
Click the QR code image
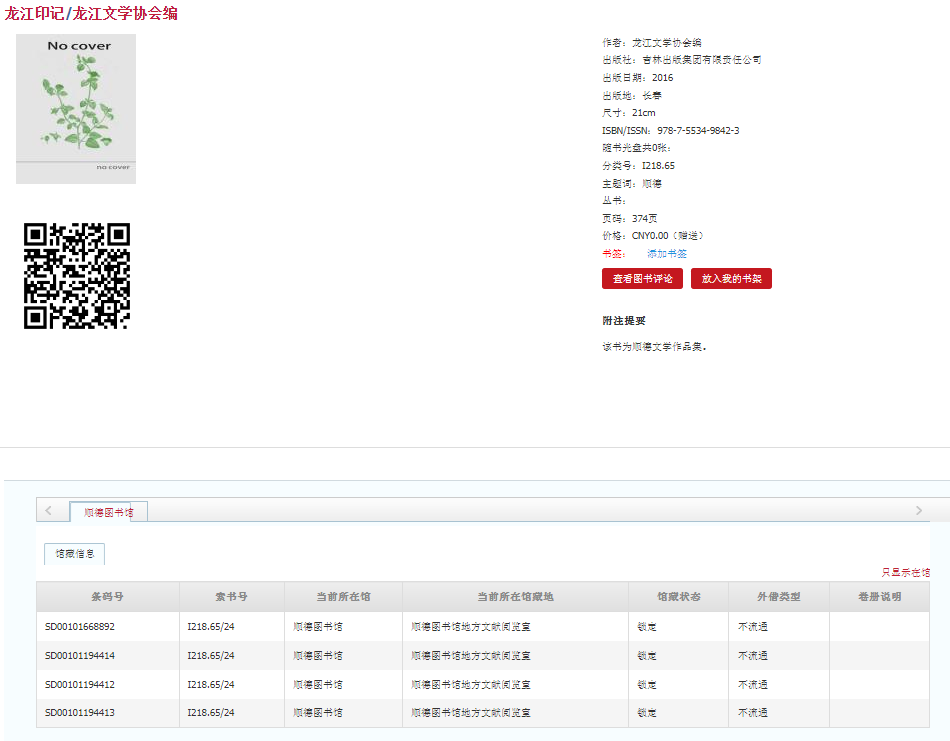click(x=77, y=276)
